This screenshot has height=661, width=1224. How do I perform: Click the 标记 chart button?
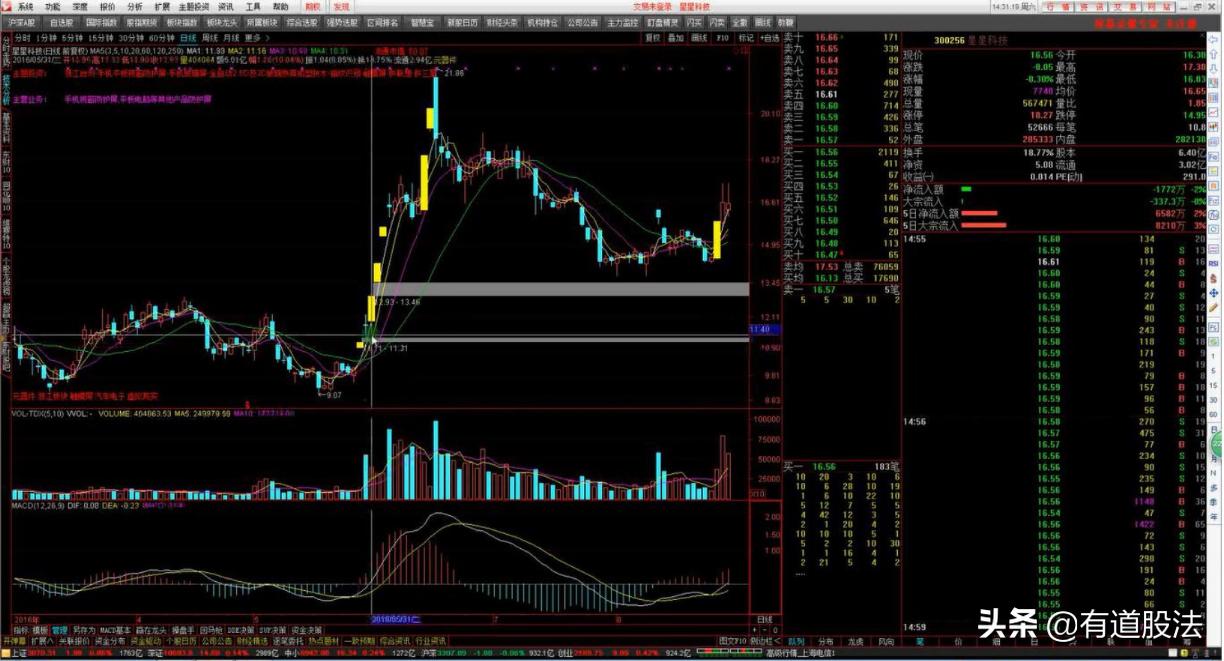[x=745, y=37]
